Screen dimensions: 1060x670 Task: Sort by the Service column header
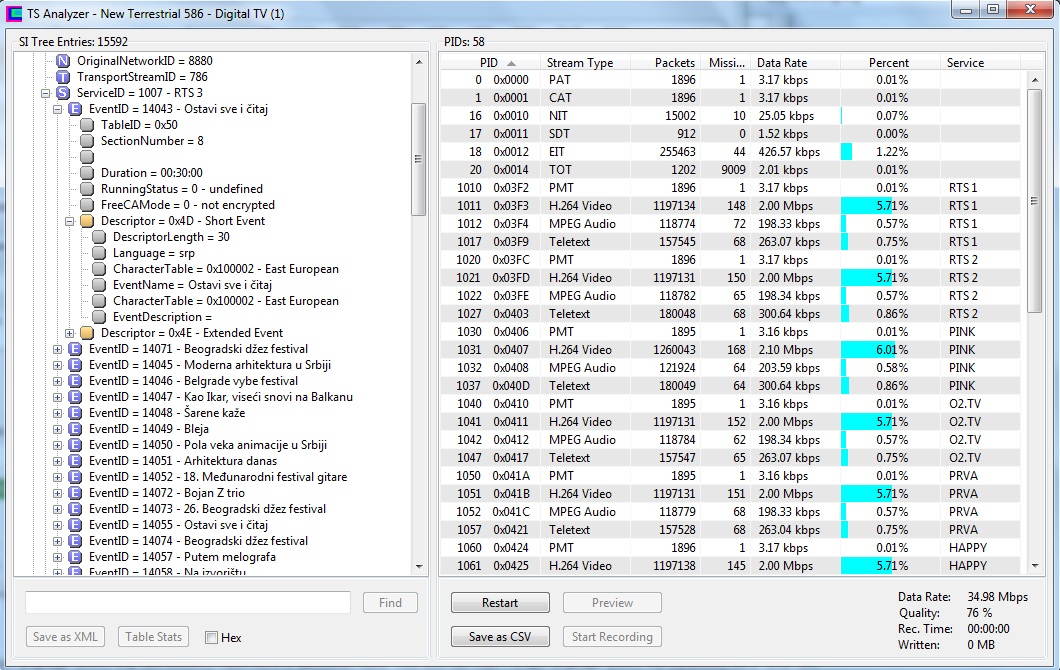point(979,62)
